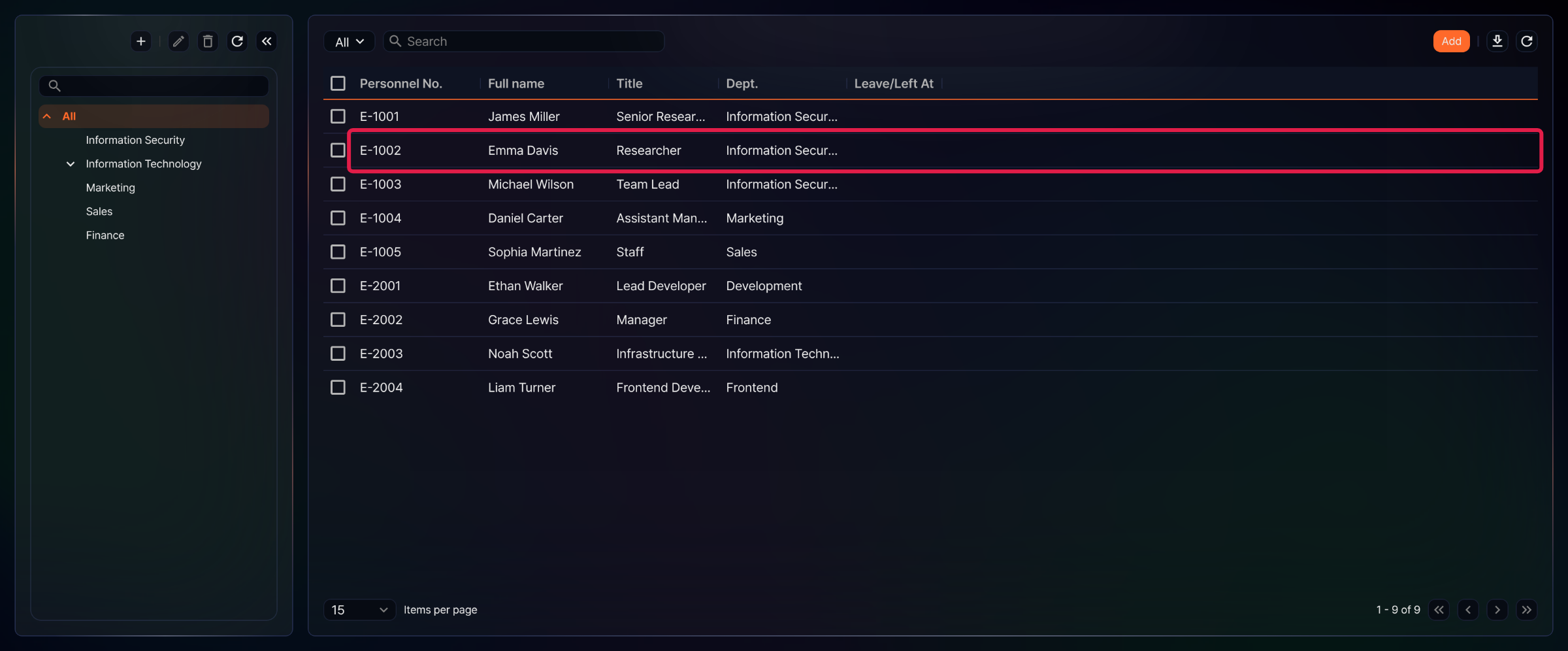Click the orange Add button

pyautogui.click(x=1451, y=41)
